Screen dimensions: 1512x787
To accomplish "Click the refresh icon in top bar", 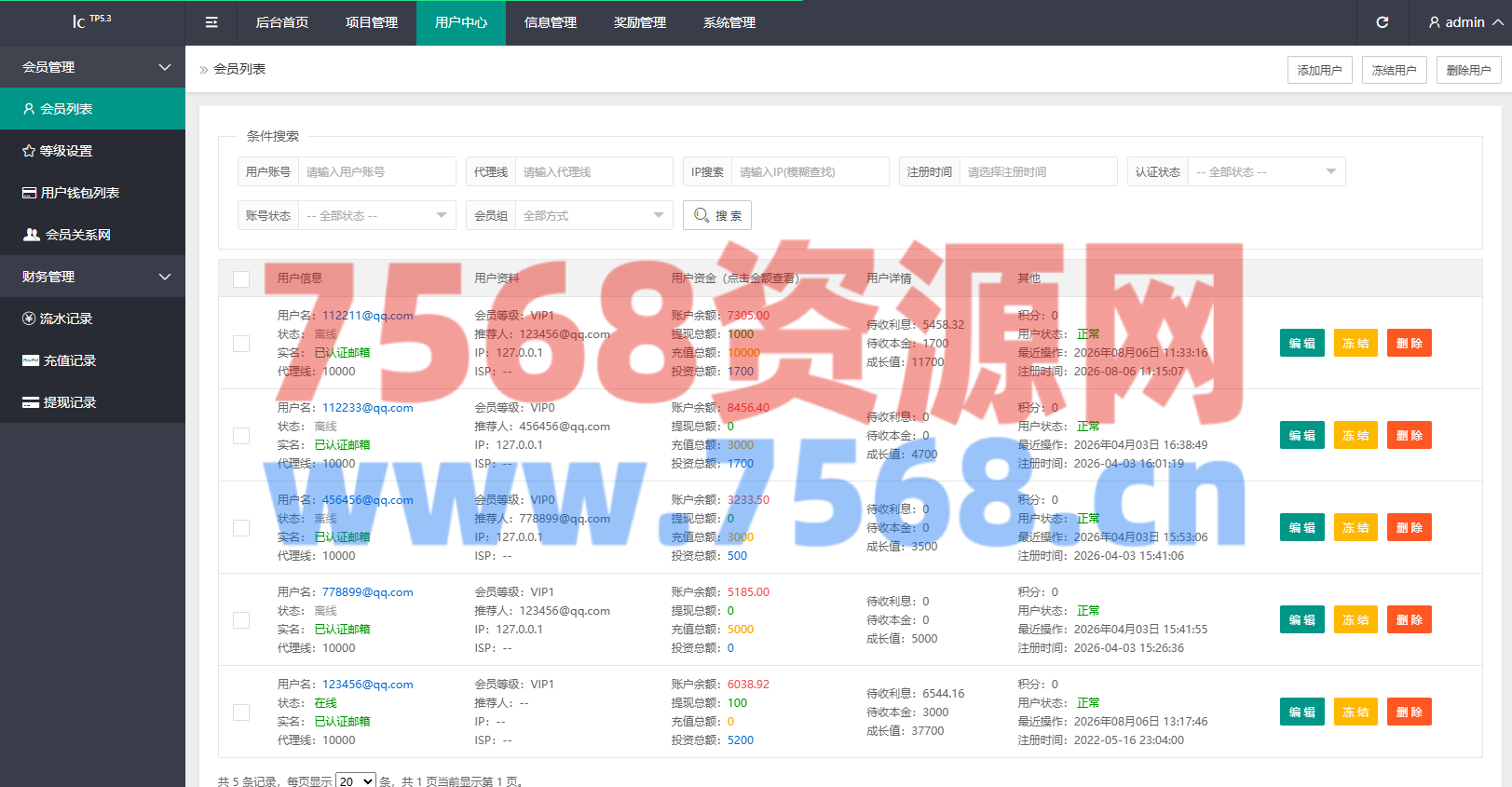I will [x=1383, y=22].
